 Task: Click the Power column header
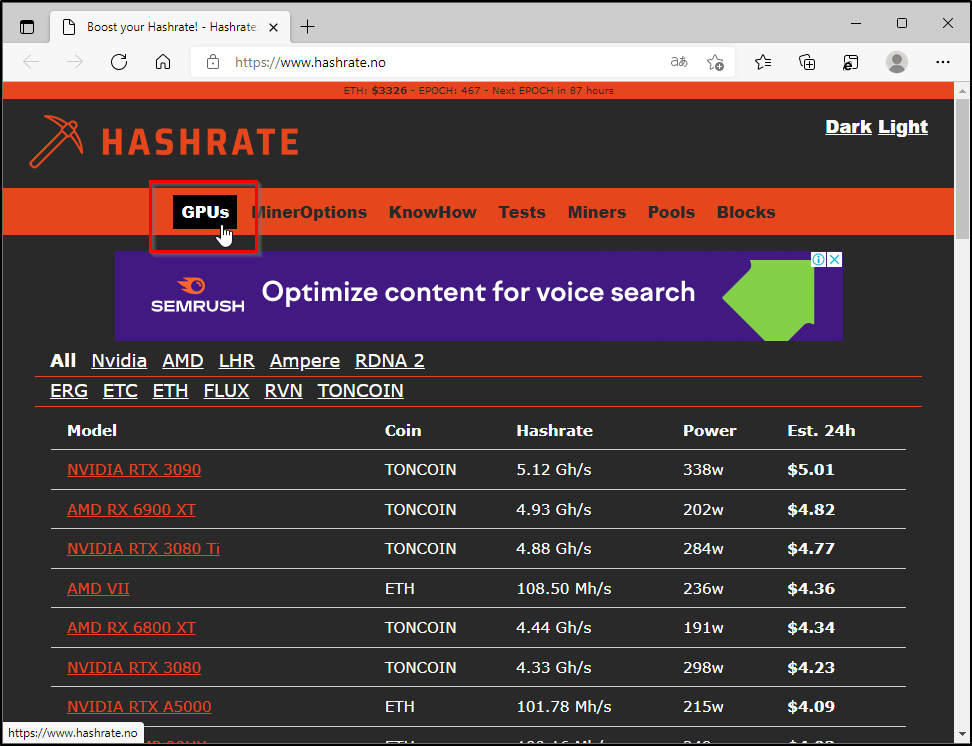tap(710, 430)
